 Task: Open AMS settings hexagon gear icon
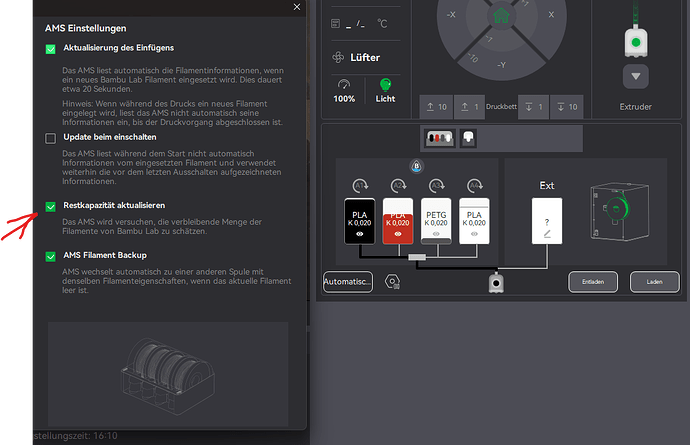[x=392, y=282]
